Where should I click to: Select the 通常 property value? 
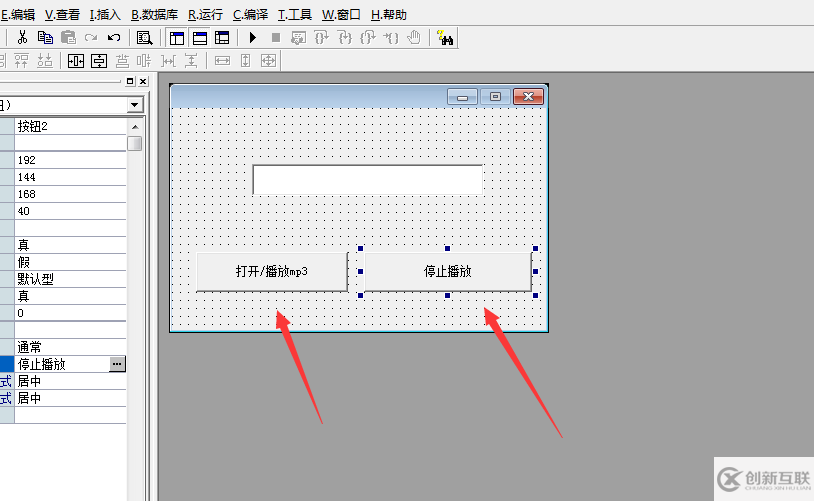click(x=70, y=347)
